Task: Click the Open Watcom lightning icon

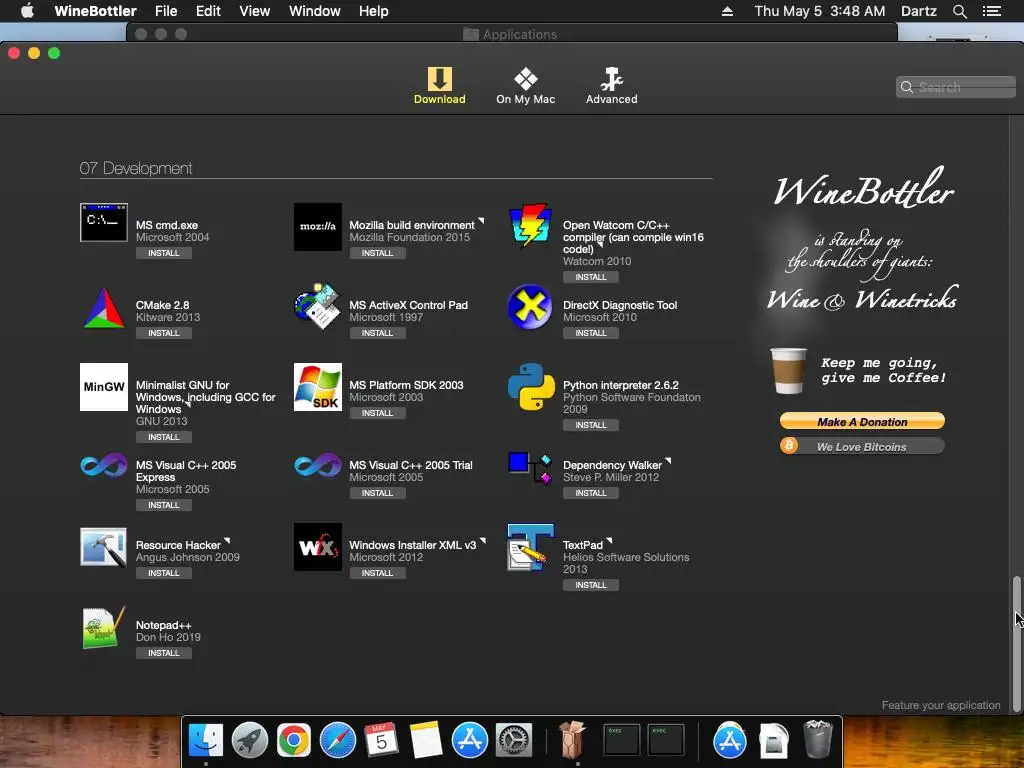Action: (x=531, y=225)
